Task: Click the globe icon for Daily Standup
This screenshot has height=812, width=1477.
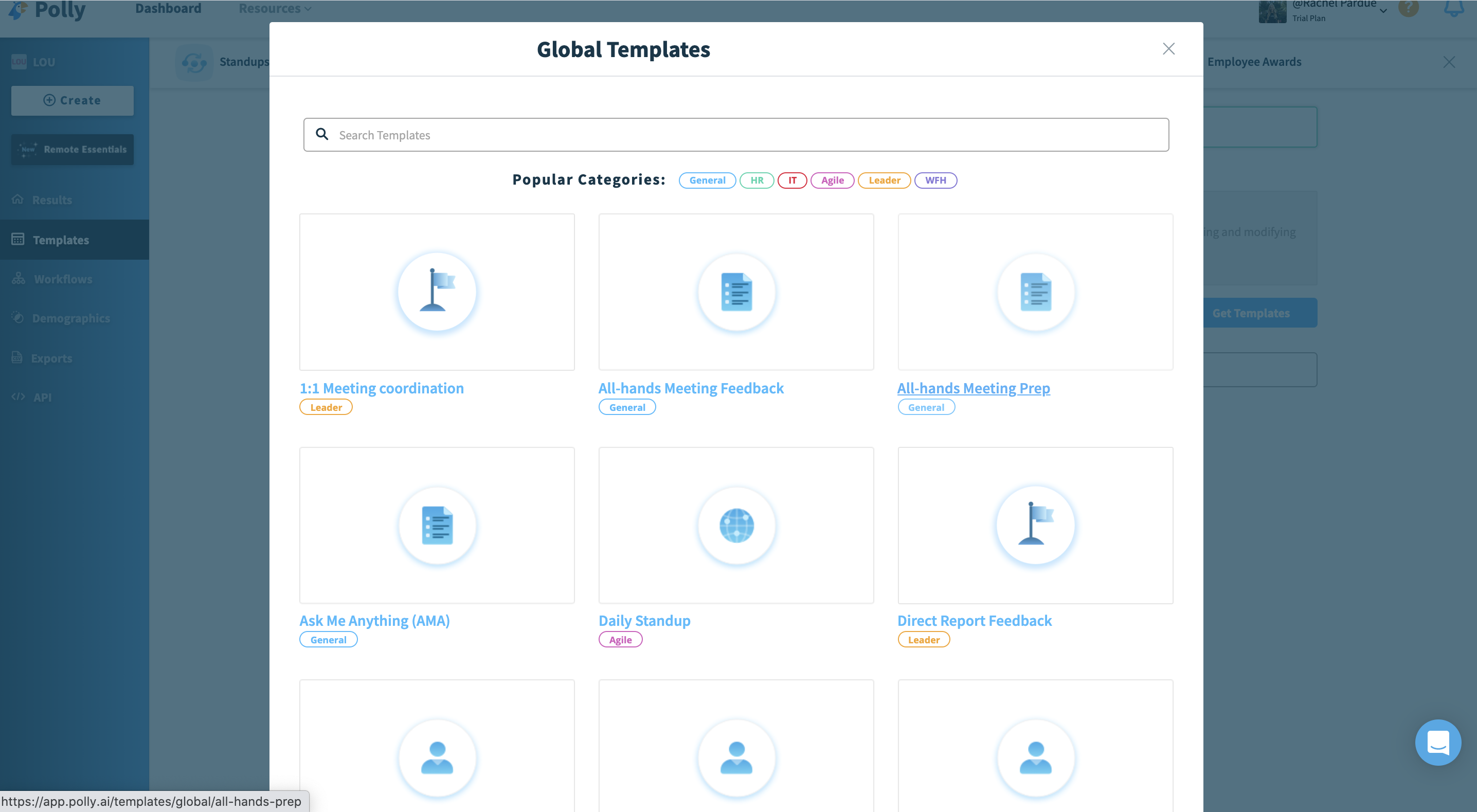Action: [x=736, y=525]
